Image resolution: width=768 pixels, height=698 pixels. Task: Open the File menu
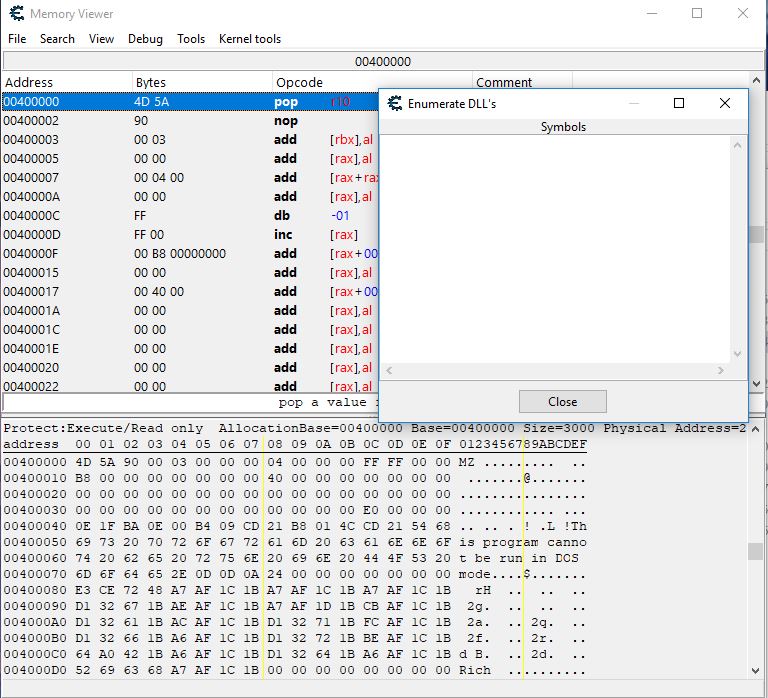tap(17, 39)
